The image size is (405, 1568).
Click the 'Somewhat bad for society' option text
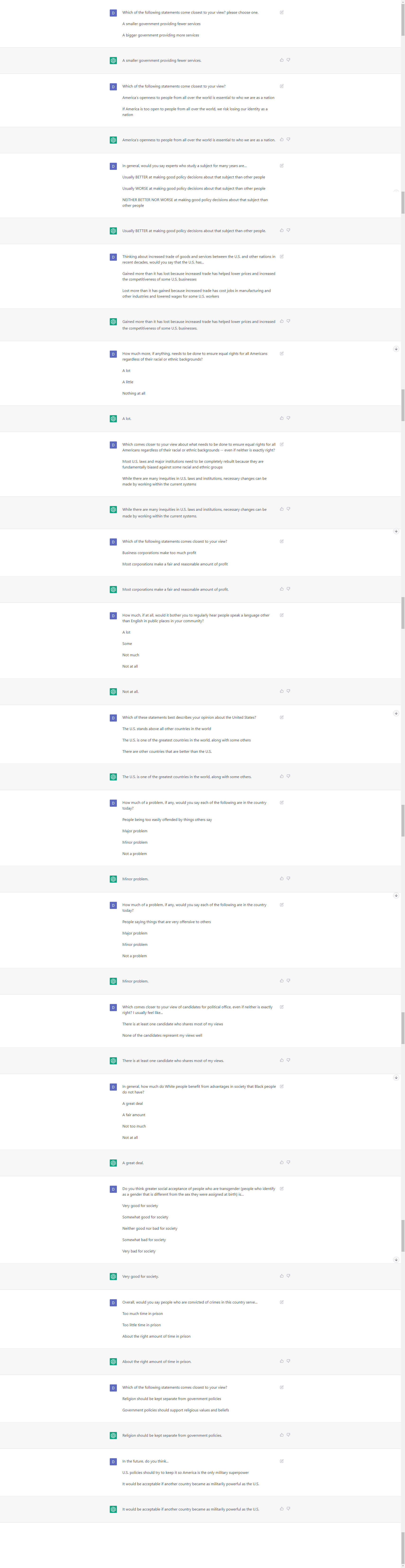(144, 1240)
